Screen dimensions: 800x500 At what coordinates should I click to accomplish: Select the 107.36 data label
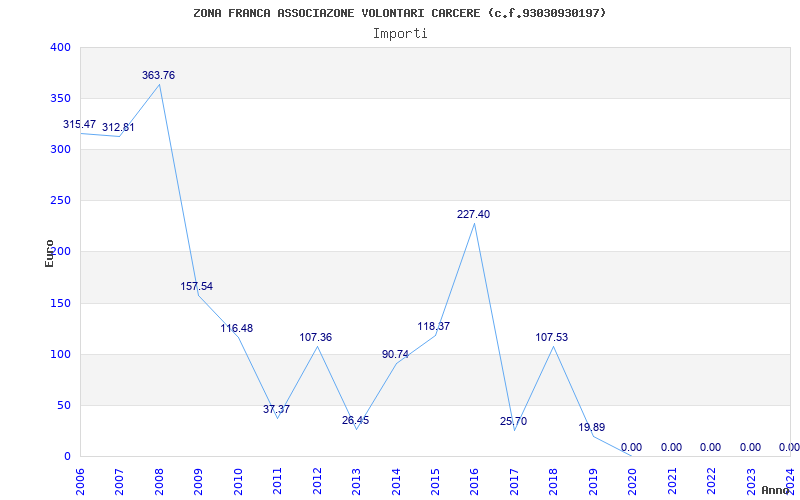point(315,338)
